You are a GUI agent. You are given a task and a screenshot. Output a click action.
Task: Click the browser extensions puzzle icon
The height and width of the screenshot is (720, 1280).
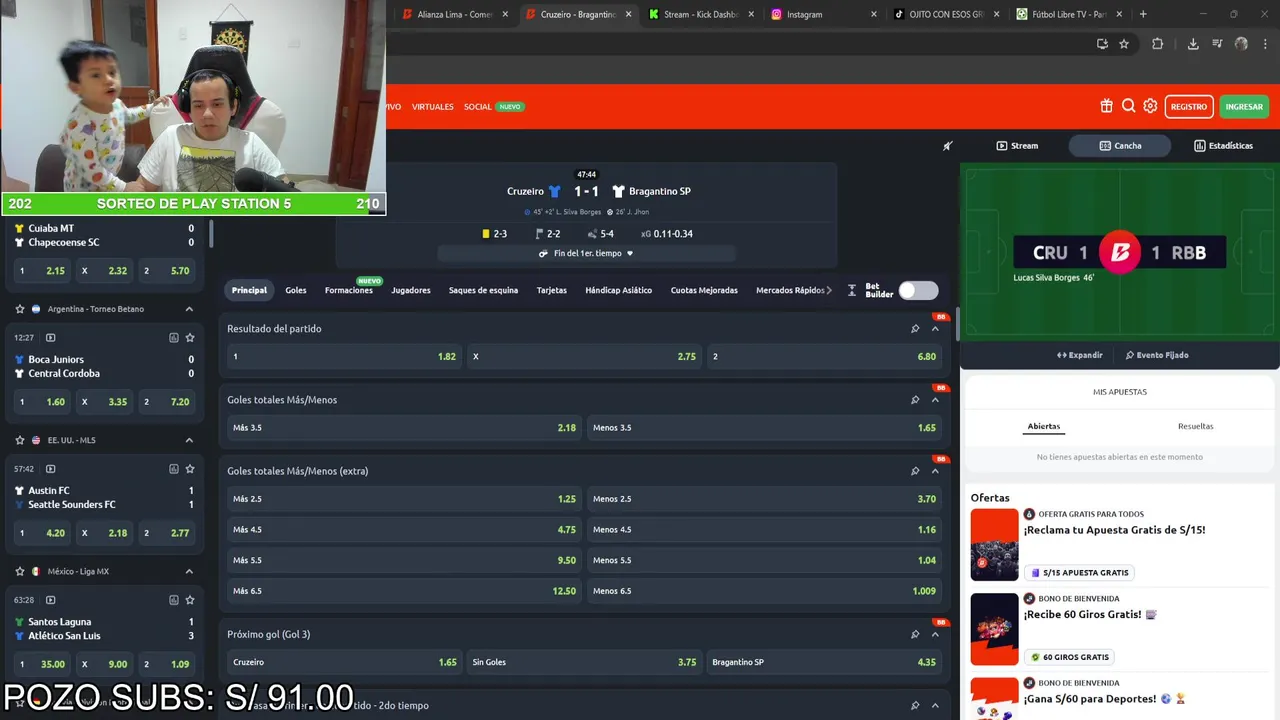tap(1158, 44)
